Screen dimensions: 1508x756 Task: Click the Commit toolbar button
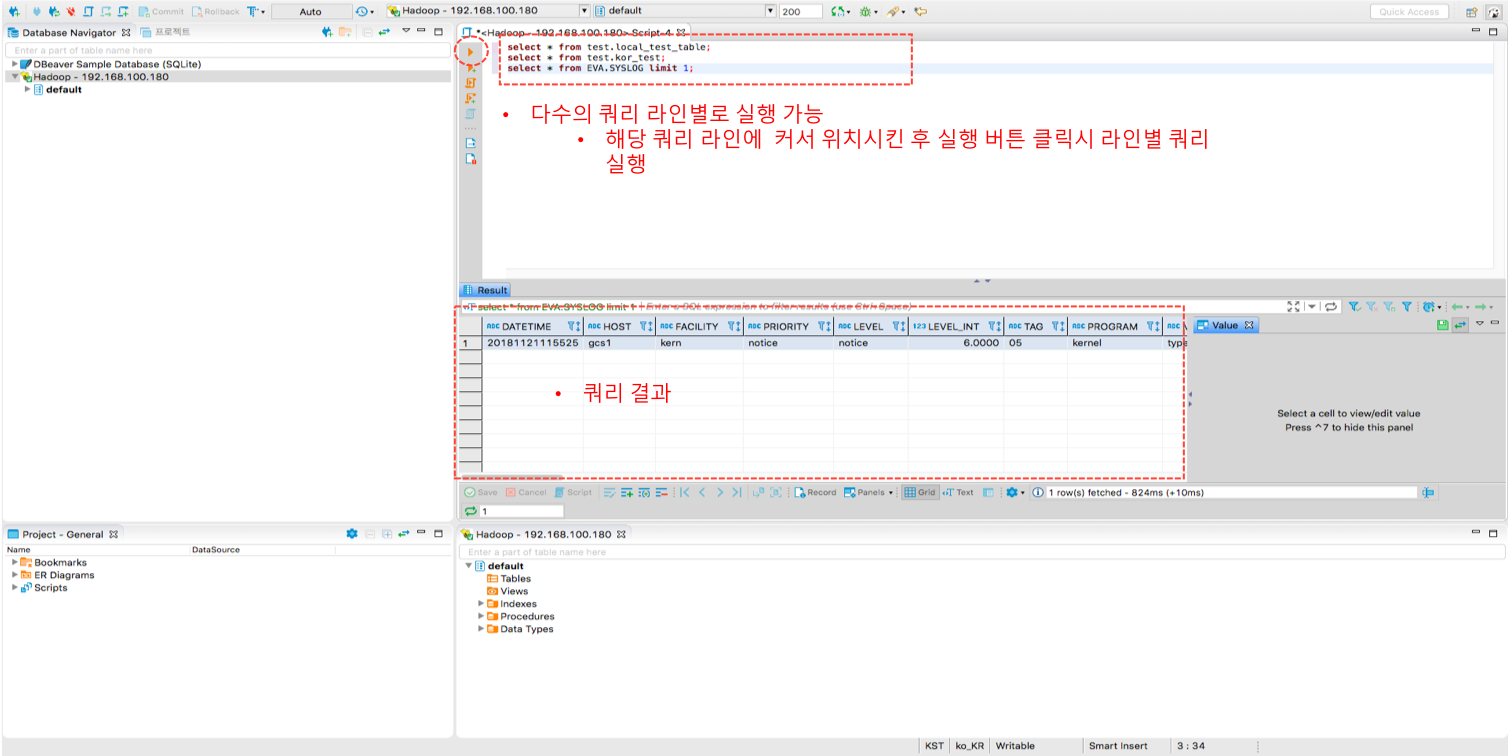(161, 12)
